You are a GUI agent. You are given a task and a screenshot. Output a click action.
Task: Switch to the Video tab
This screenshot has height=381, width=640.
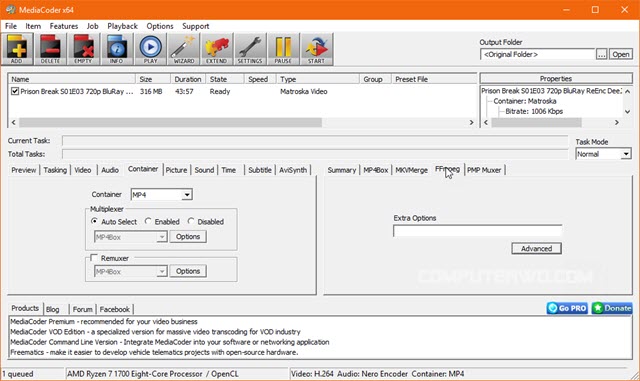(82, 170)
